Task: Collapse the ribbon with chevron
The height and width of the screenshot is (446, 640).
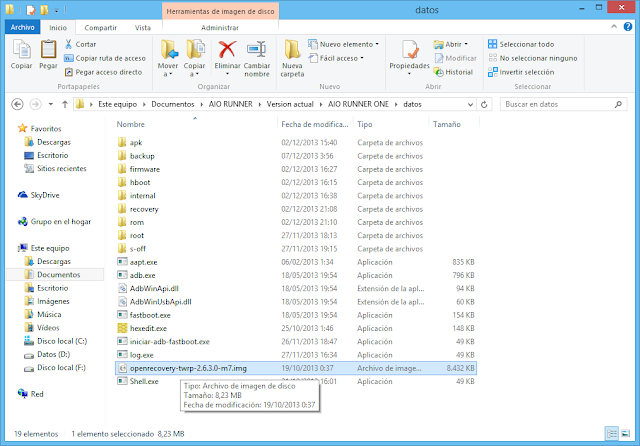Action: [x=614, y=27]
